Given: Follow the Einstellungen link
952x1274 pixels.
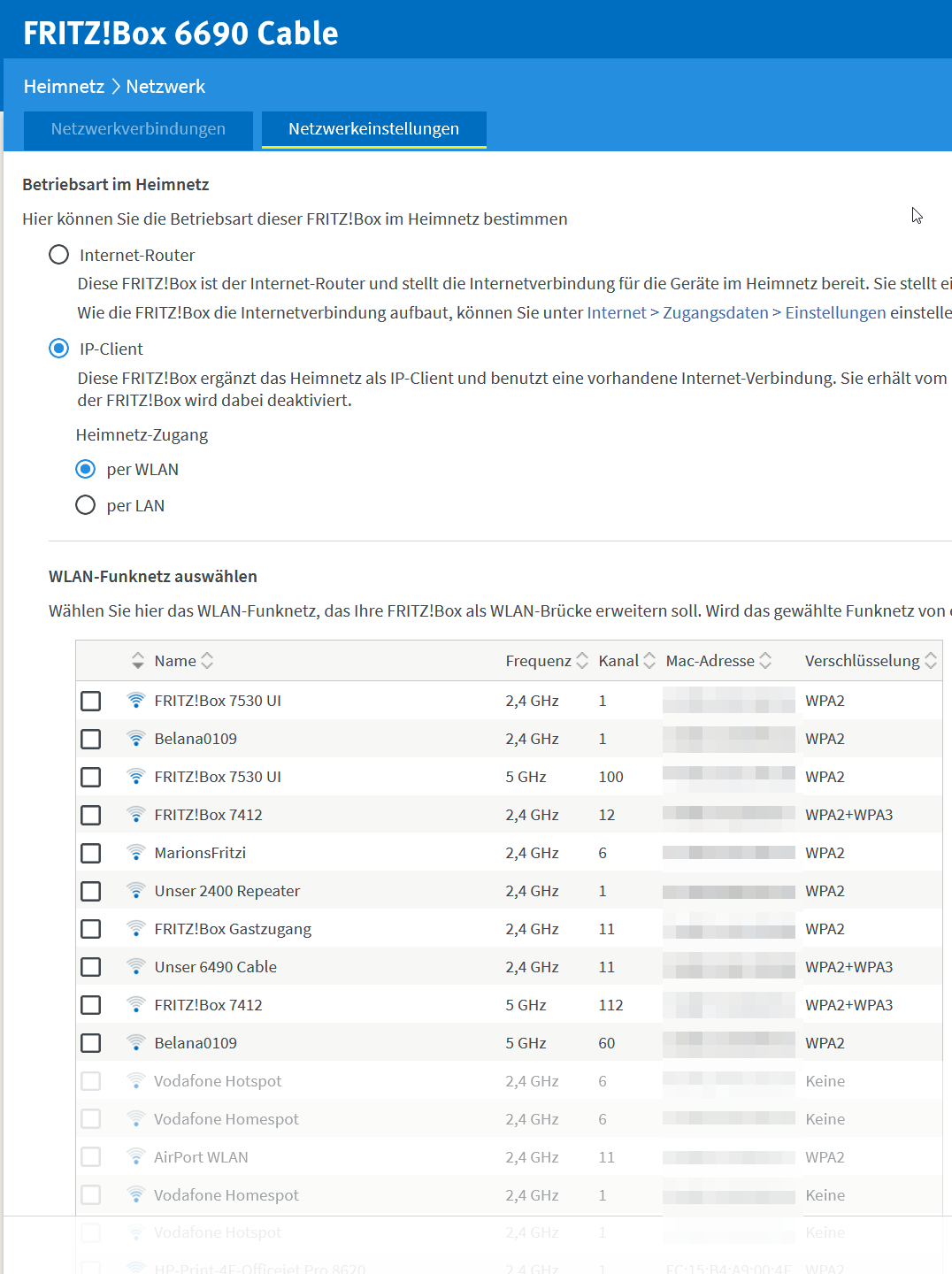Looking at the screenshot, I should click(835, 312).
